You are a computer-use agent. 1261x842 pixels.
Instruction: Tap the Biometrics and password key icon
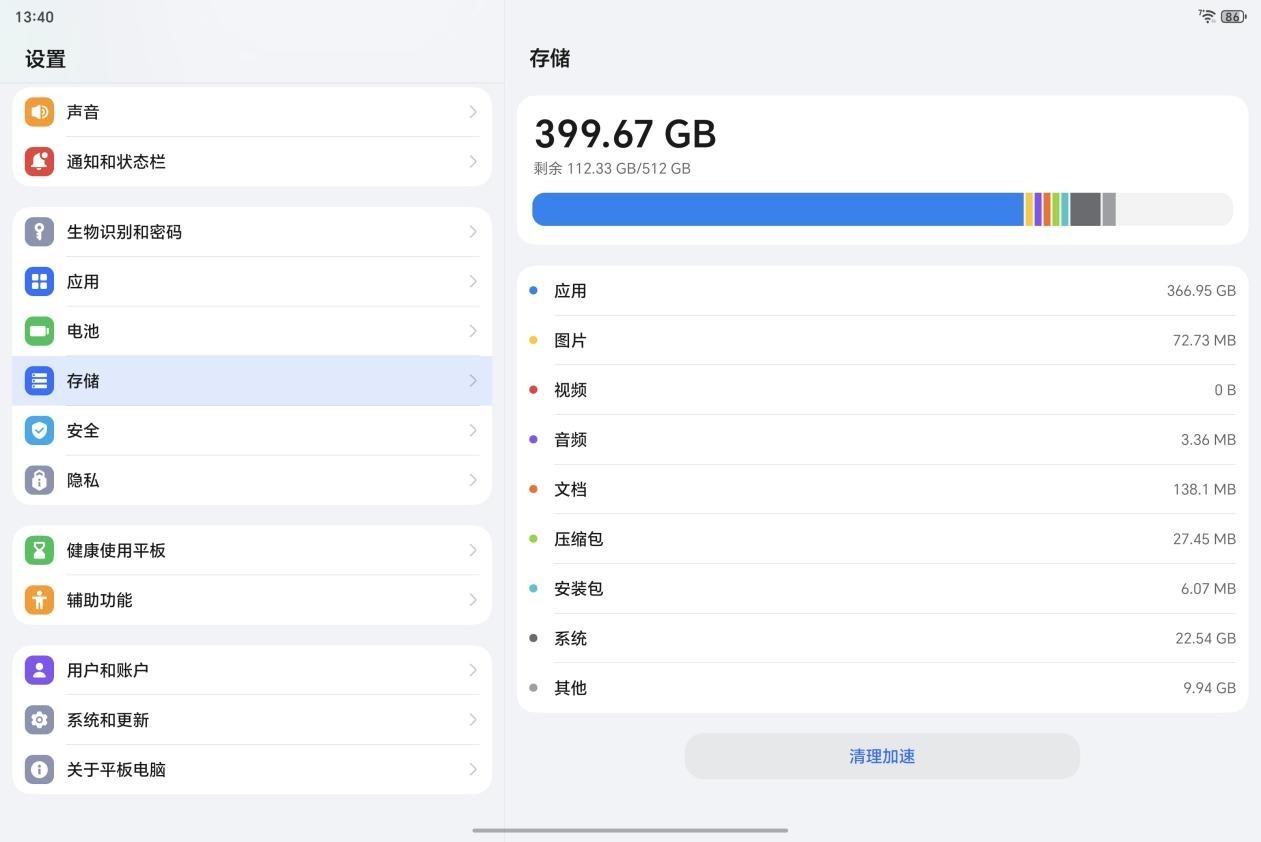(39, 232)
